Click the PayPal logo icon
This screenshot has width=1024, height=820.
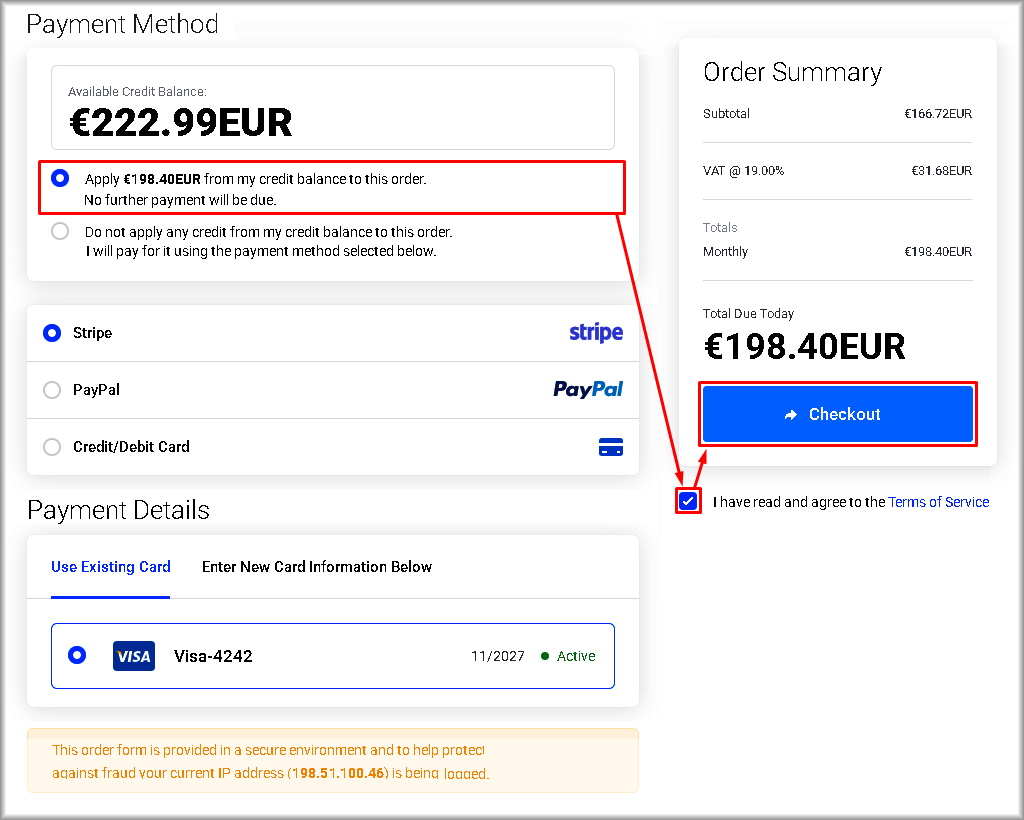tap(588, 390)
